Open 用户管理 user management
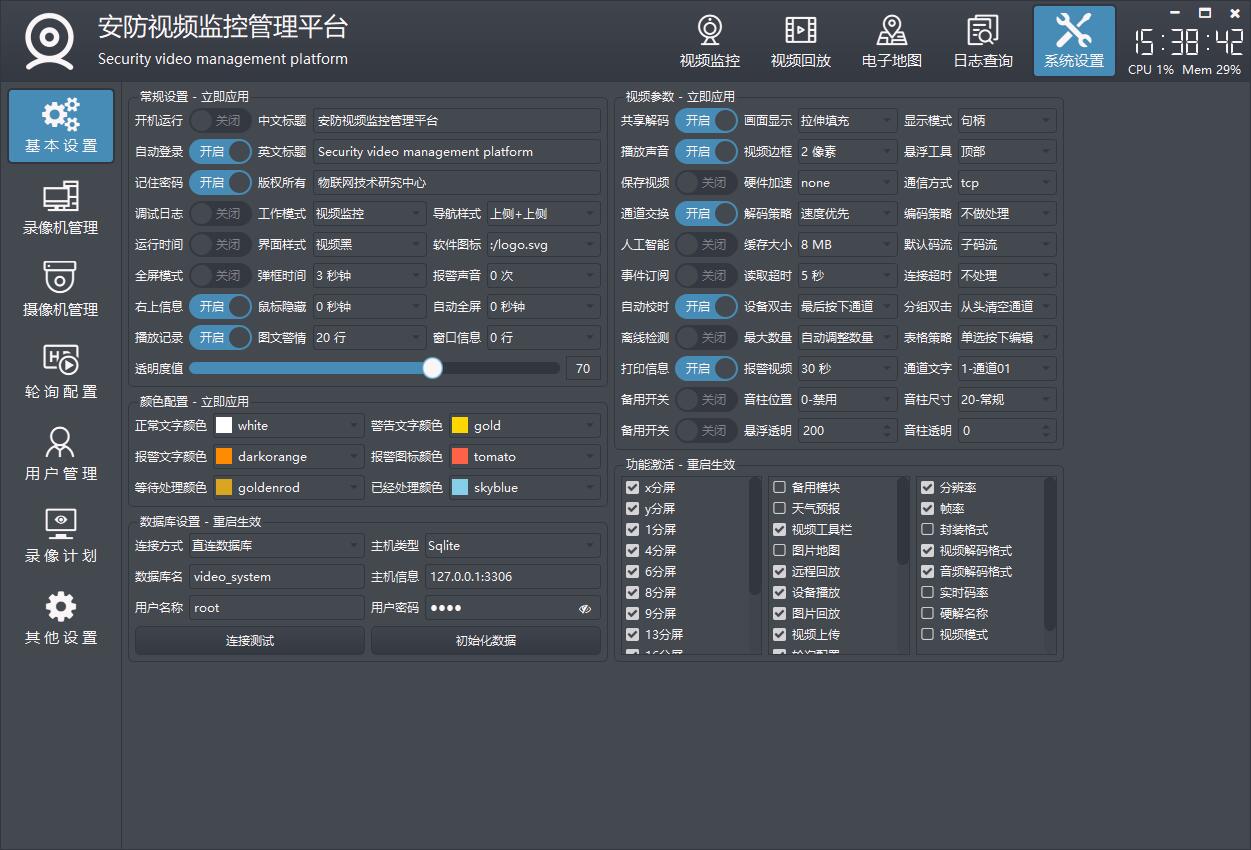Image resolution: width=1251 pixels, height=850 pixels. point(61,454)
